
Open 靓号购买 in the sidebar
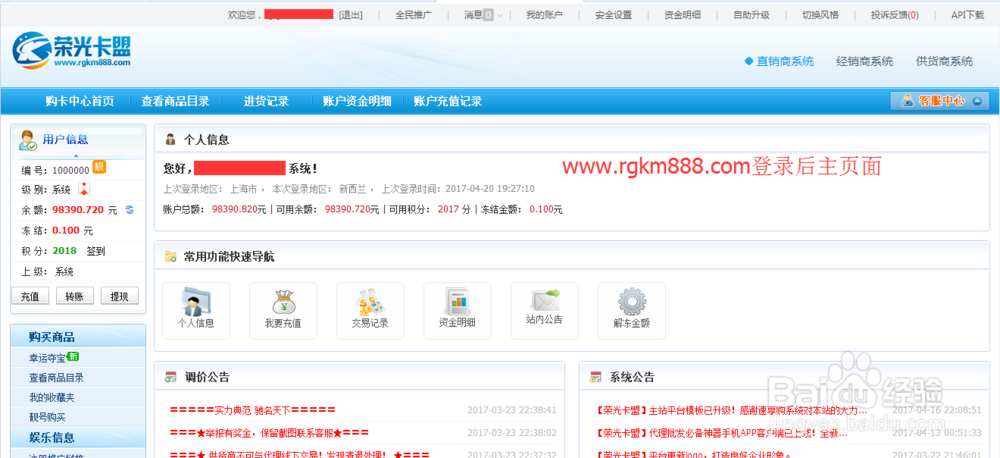47,417
